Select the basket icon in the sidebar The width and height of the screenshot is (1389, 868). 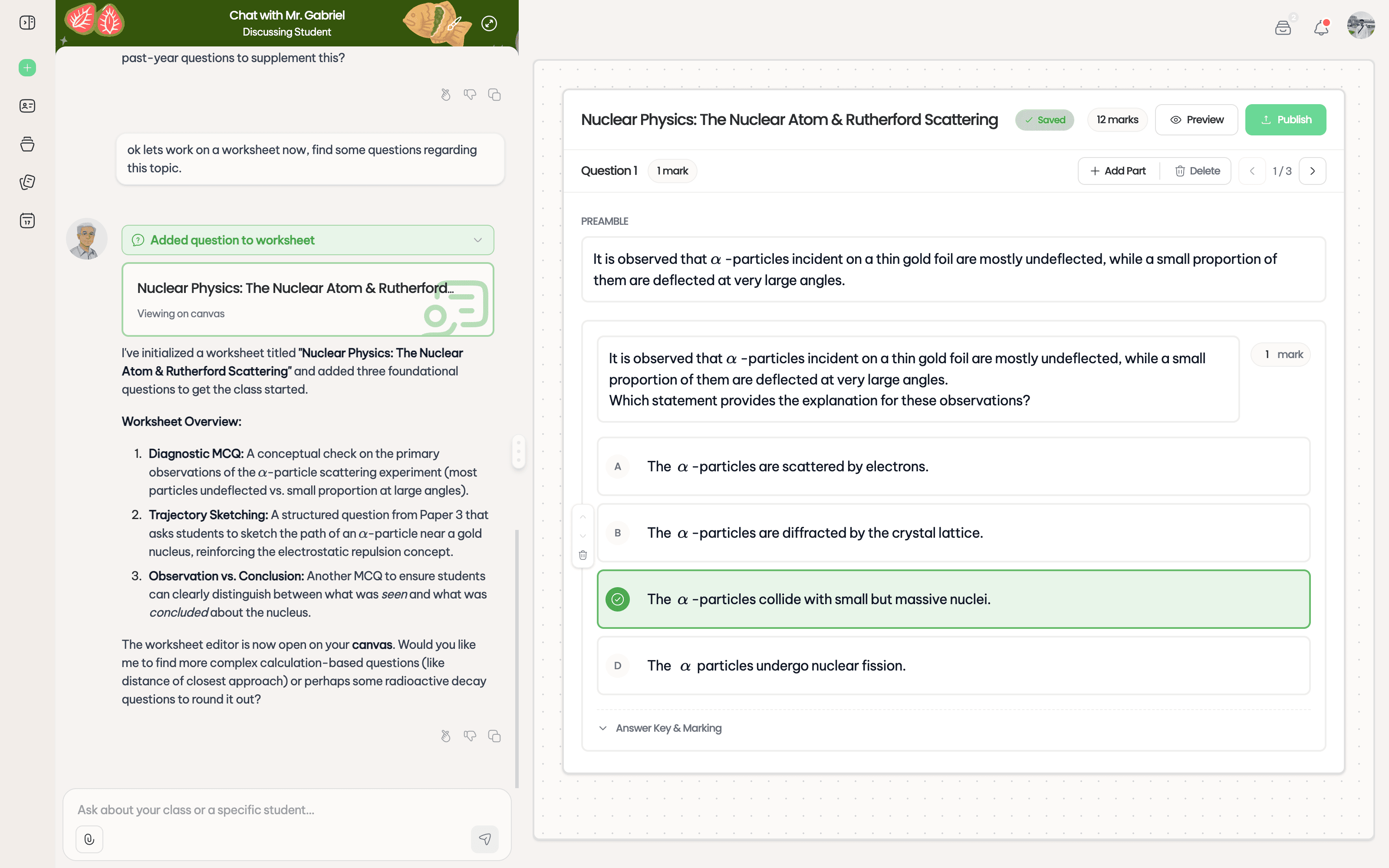tap(27, 144)
